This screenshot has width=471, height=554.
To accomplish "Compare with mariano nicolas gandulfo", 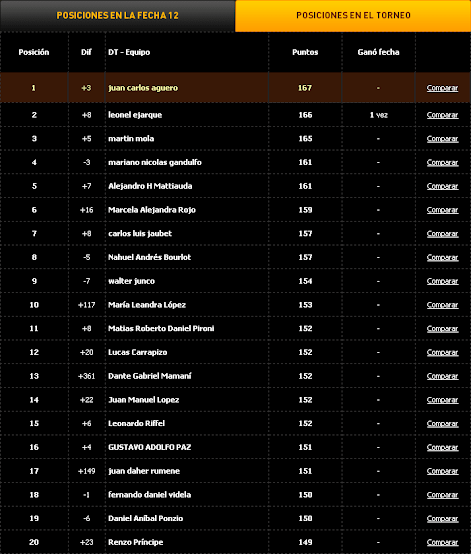I will click(442, 163).
